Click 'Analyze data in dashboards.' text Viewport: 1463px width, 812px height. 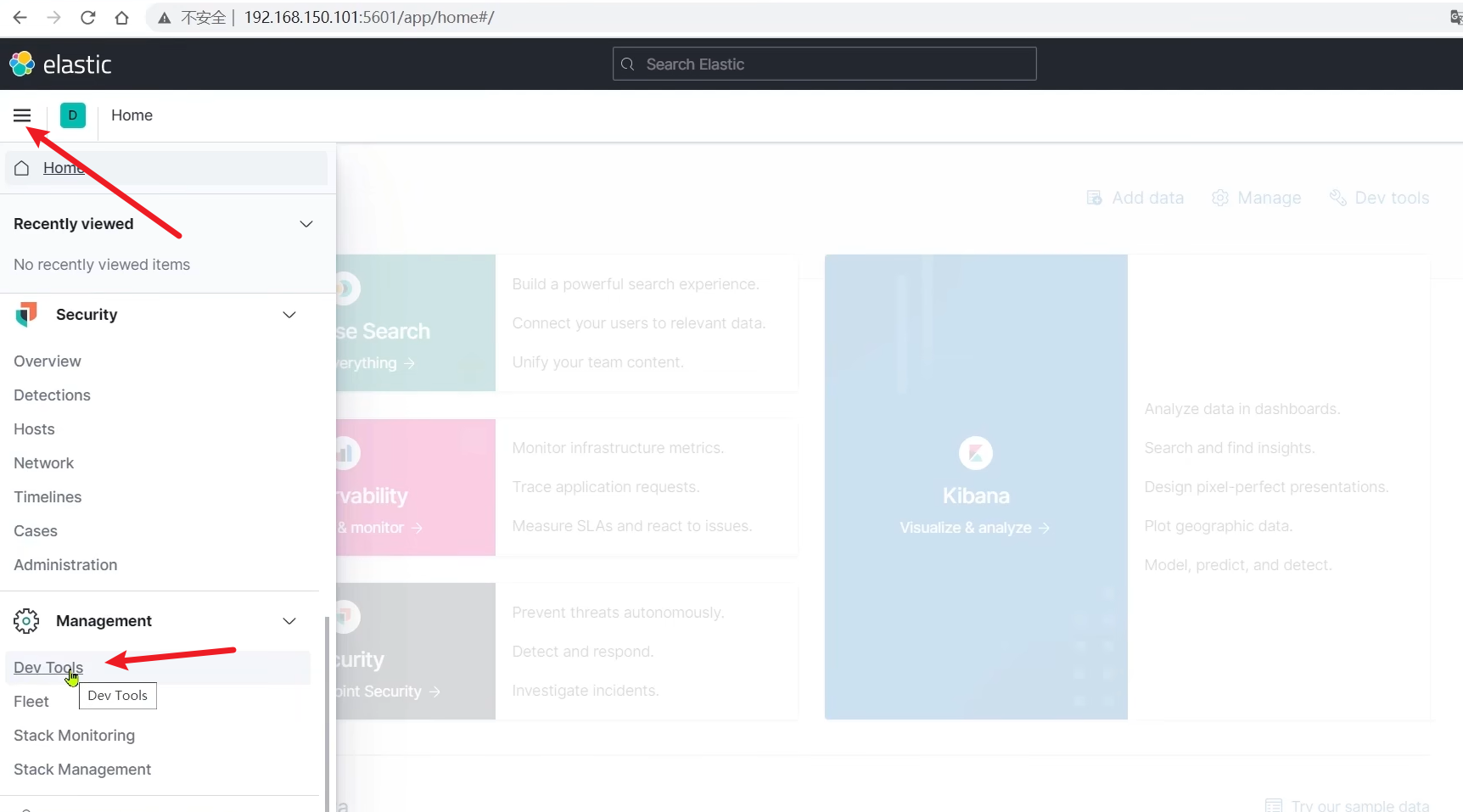[x=1242, y=409]
